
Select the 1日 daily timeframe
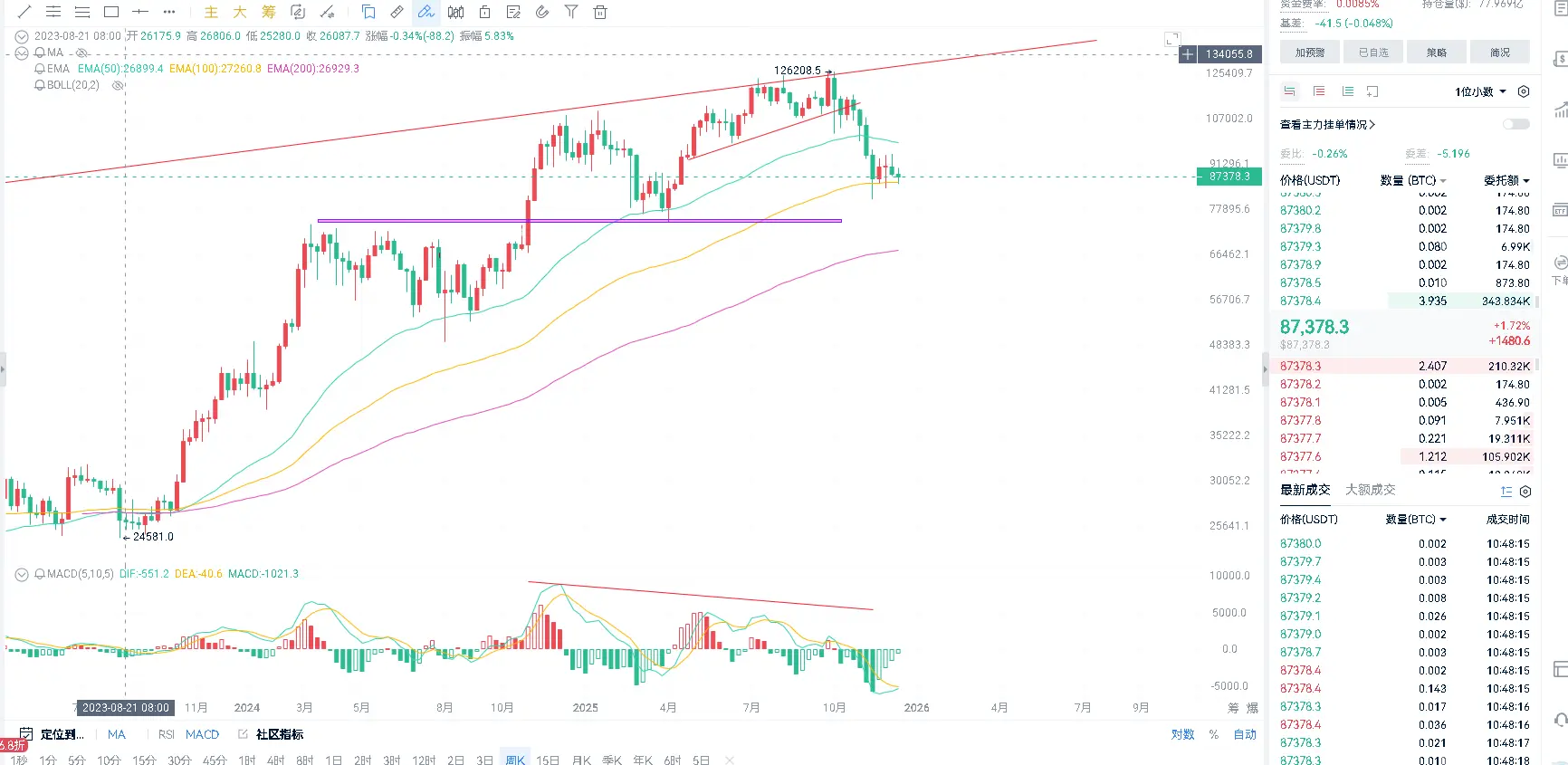[x=334, y=760]
